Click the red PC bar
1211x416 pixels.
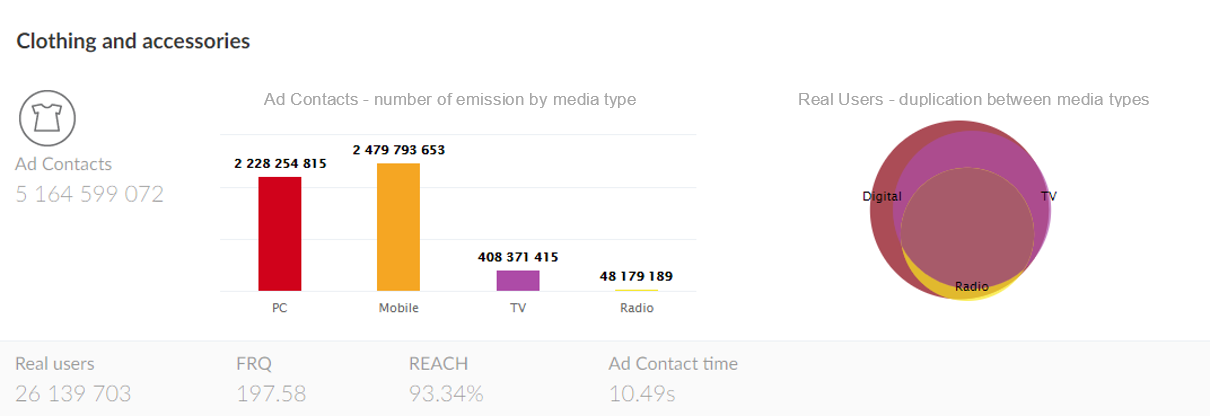coord(280,234)
